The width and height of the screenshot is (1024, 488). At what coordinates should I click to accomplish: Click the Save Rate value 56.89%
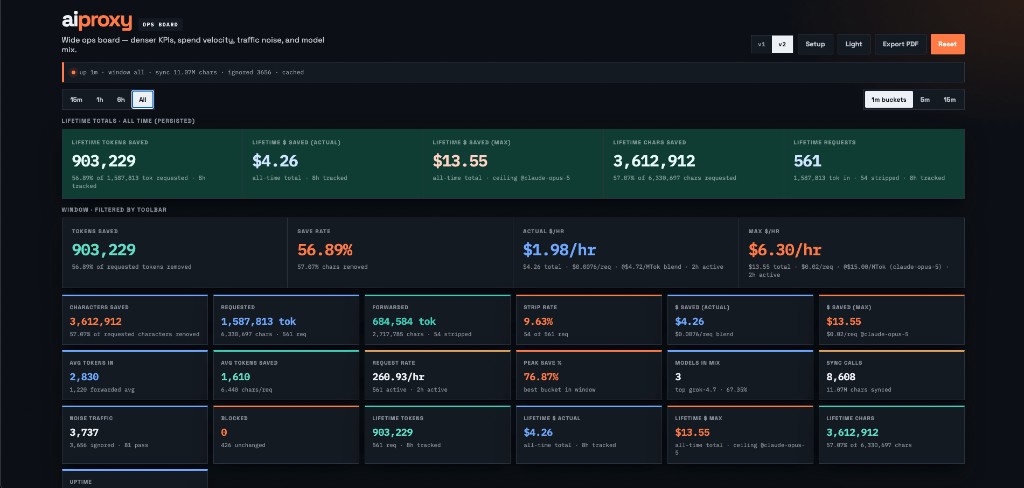325,250
